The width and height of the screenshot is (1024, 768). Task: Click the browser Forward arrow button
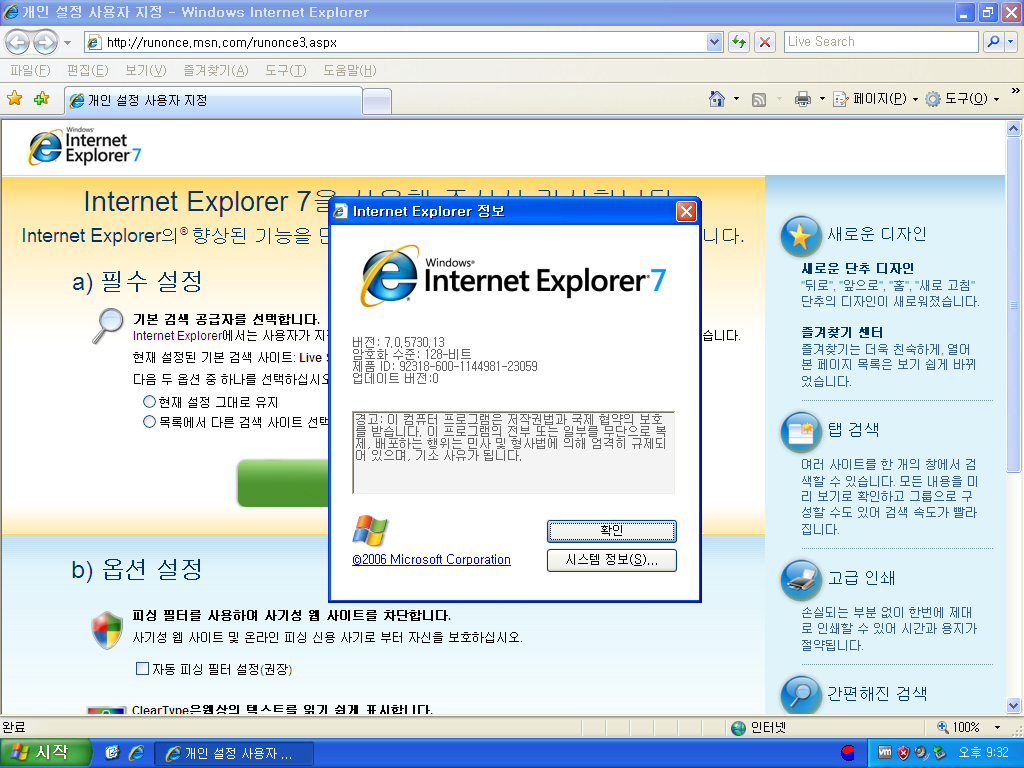(x=45, y=42)
